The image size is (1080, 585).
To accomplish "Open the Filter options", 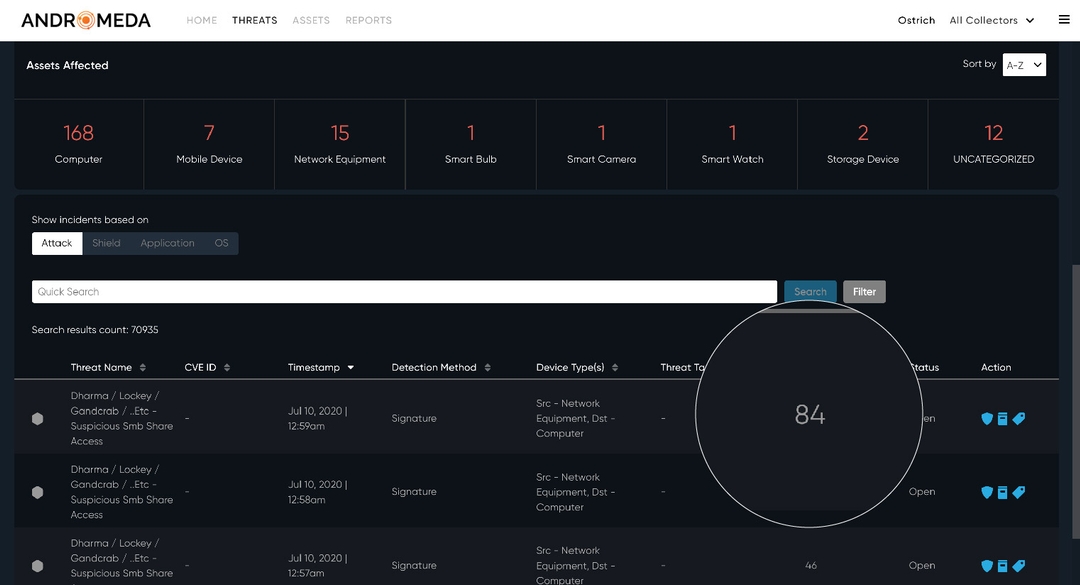I will [863, 291].
